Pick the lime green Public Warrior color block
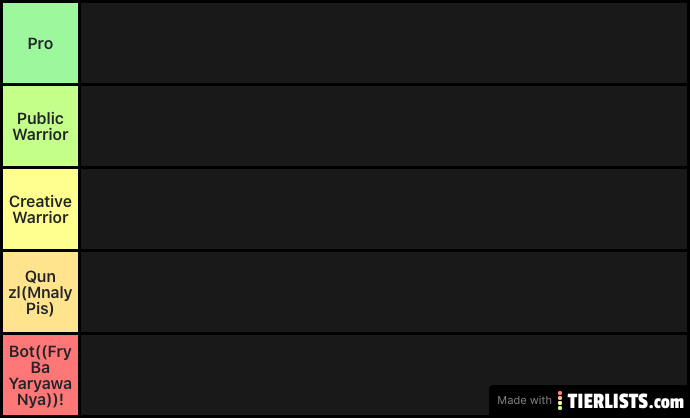 pyautogui.click(x=40, y=126)
